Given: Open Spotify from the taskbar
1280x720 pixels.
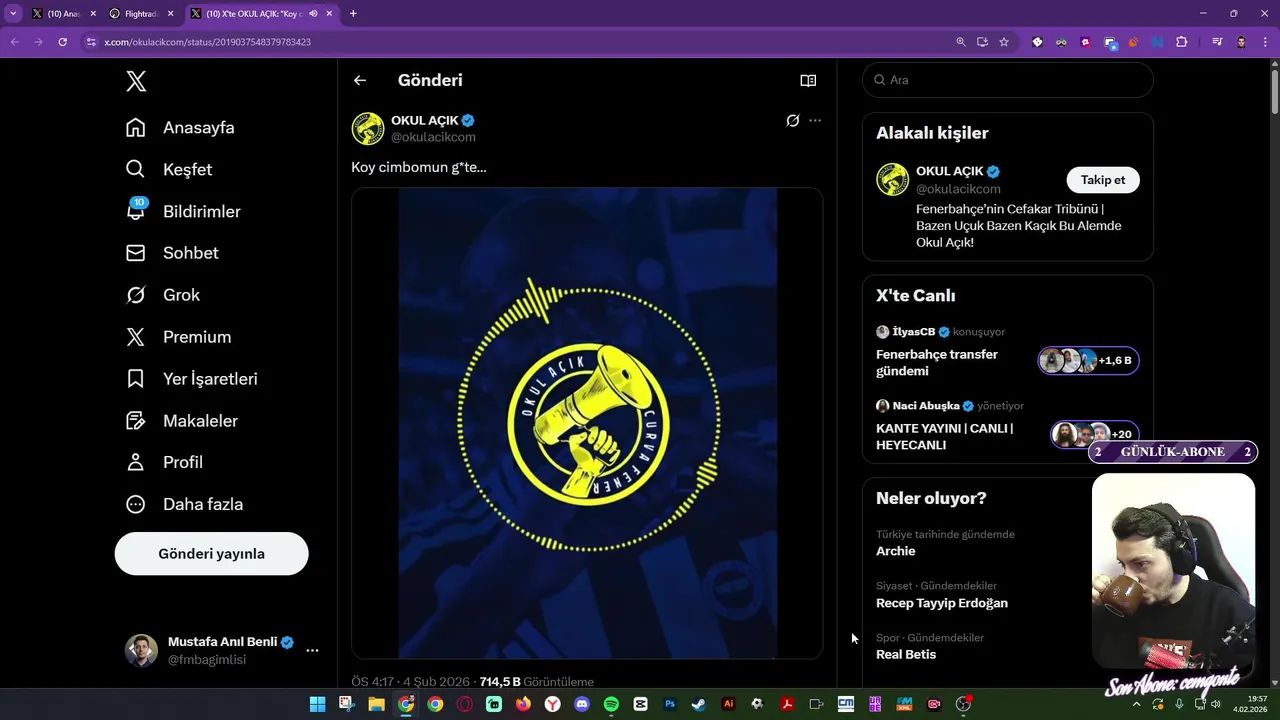Looking at the screenshot, I should [611, 704].
